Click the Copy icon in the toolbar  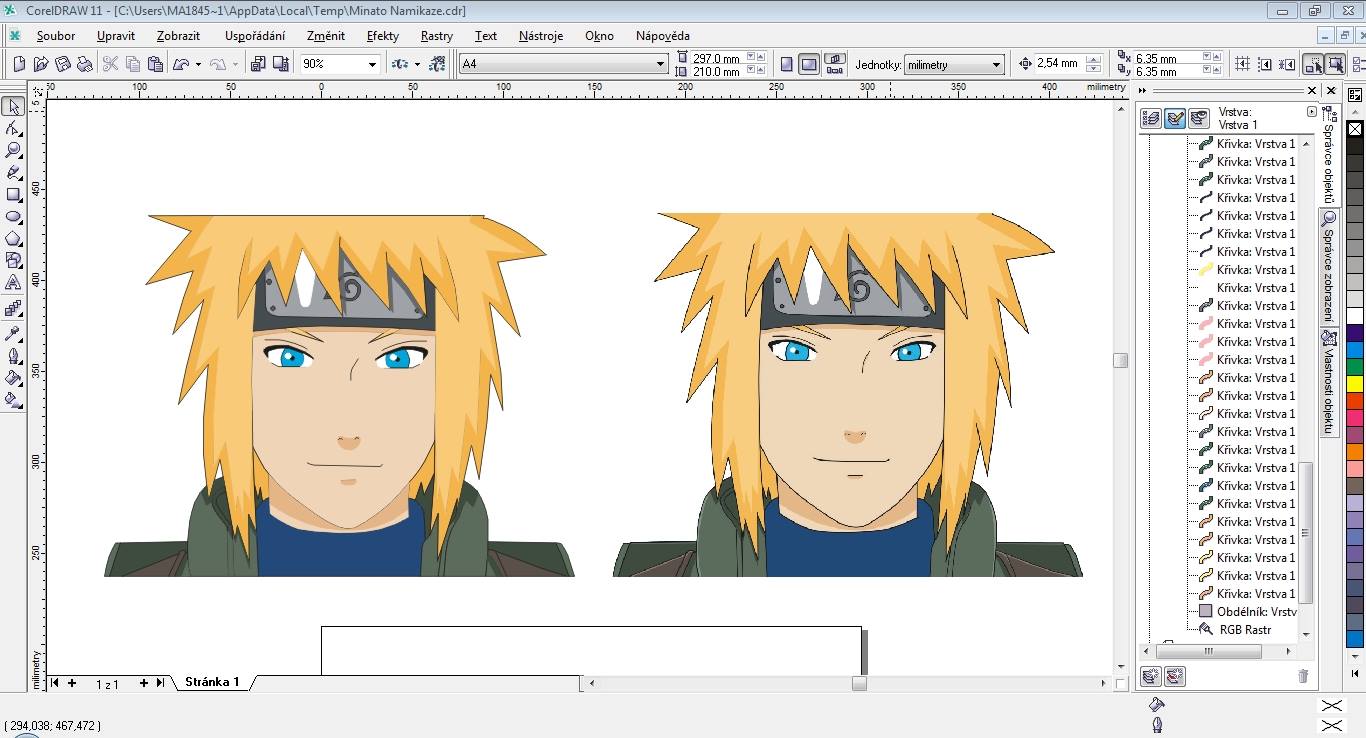(133, 64)
